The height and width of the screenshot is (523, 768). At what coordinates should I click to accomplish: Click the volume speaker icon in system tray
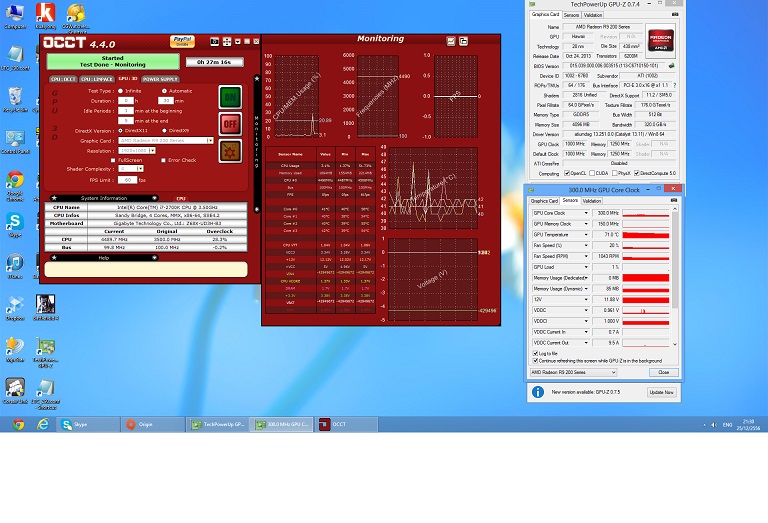pyautogui.click(x=714, y=425)
